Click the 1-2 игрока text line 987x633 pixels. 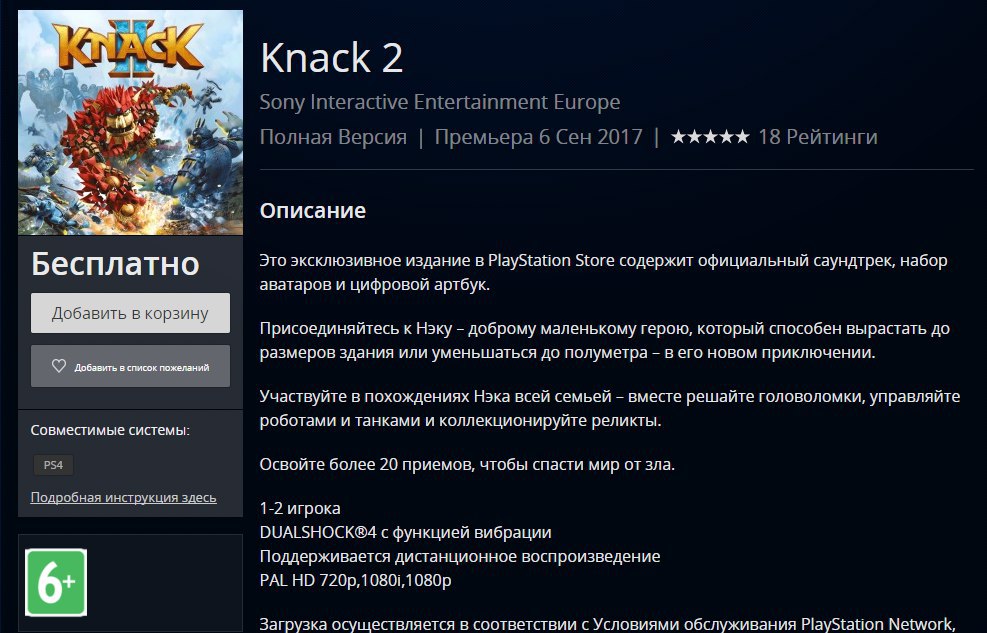pyautogui.click(x=300, y=508)
